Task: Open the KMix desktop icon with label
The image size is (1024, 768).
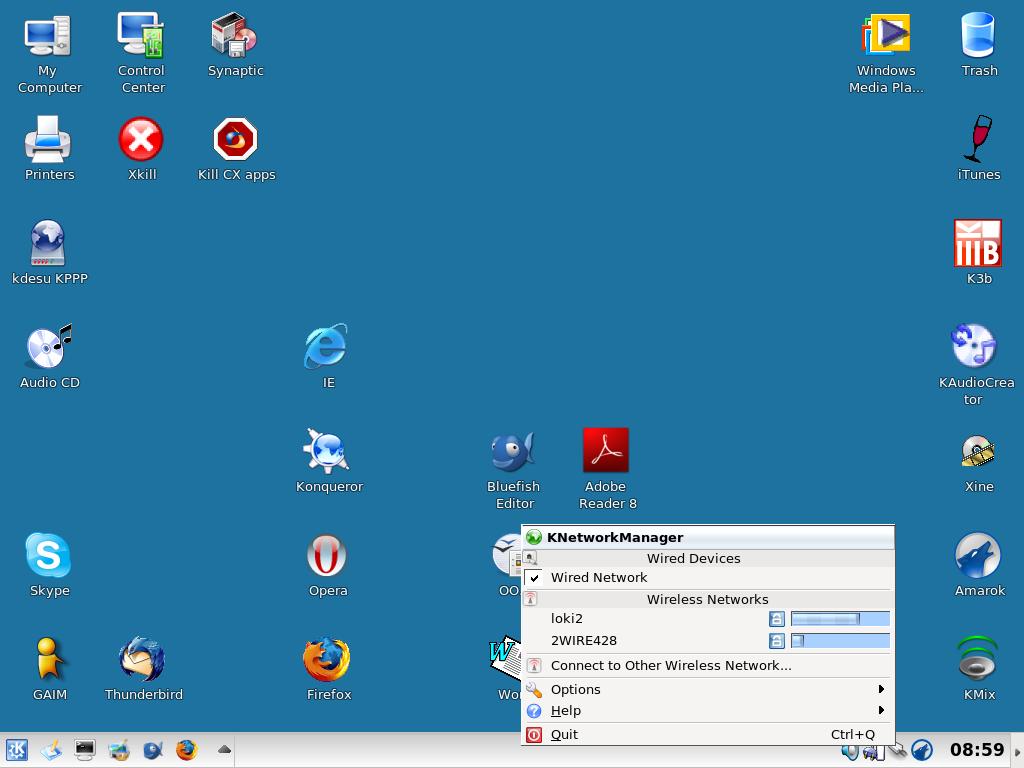Action: point(978,669)
